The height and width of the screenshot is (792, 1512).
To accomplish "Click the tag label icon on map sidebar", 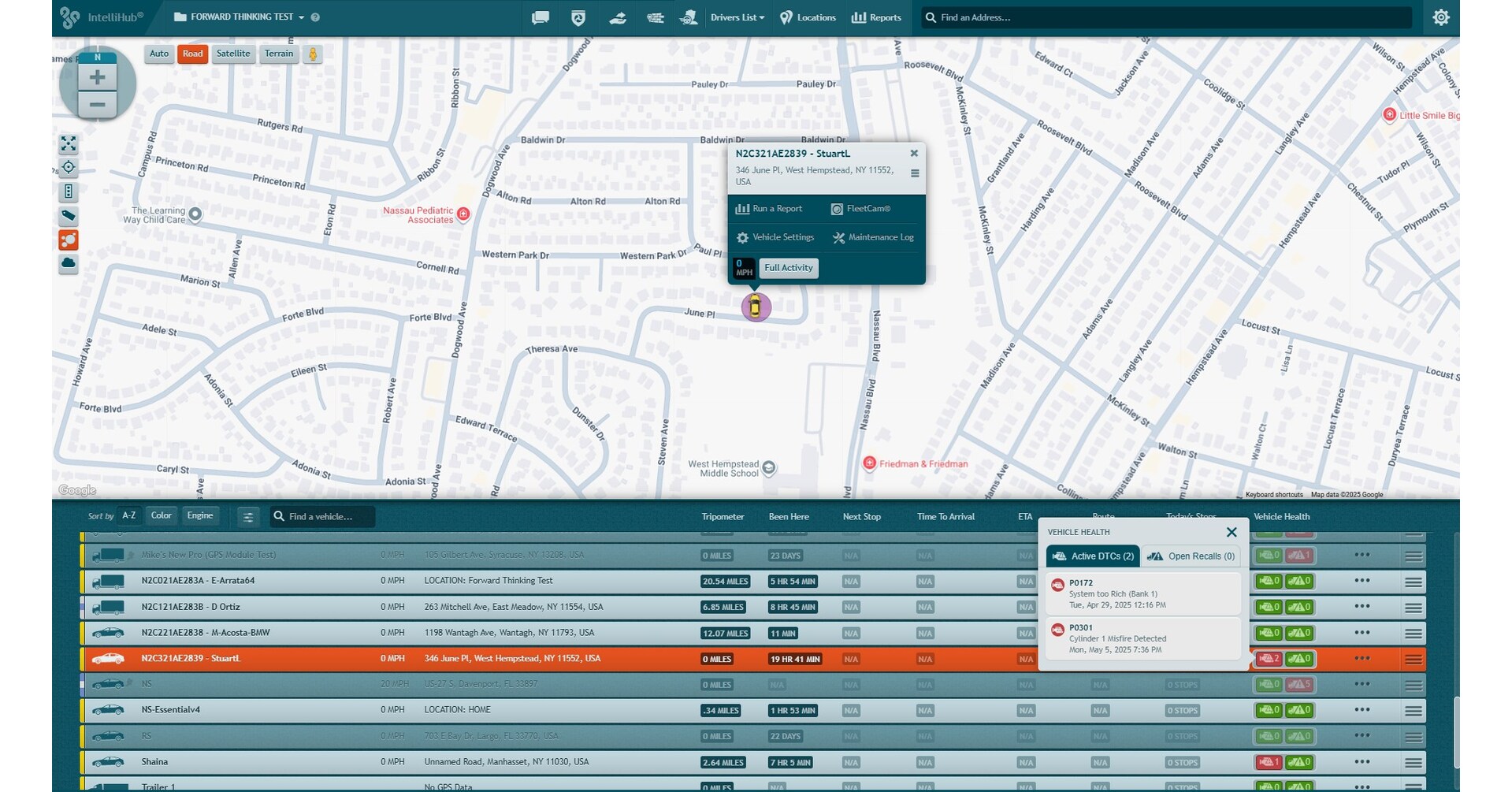I will click(68, 216).
